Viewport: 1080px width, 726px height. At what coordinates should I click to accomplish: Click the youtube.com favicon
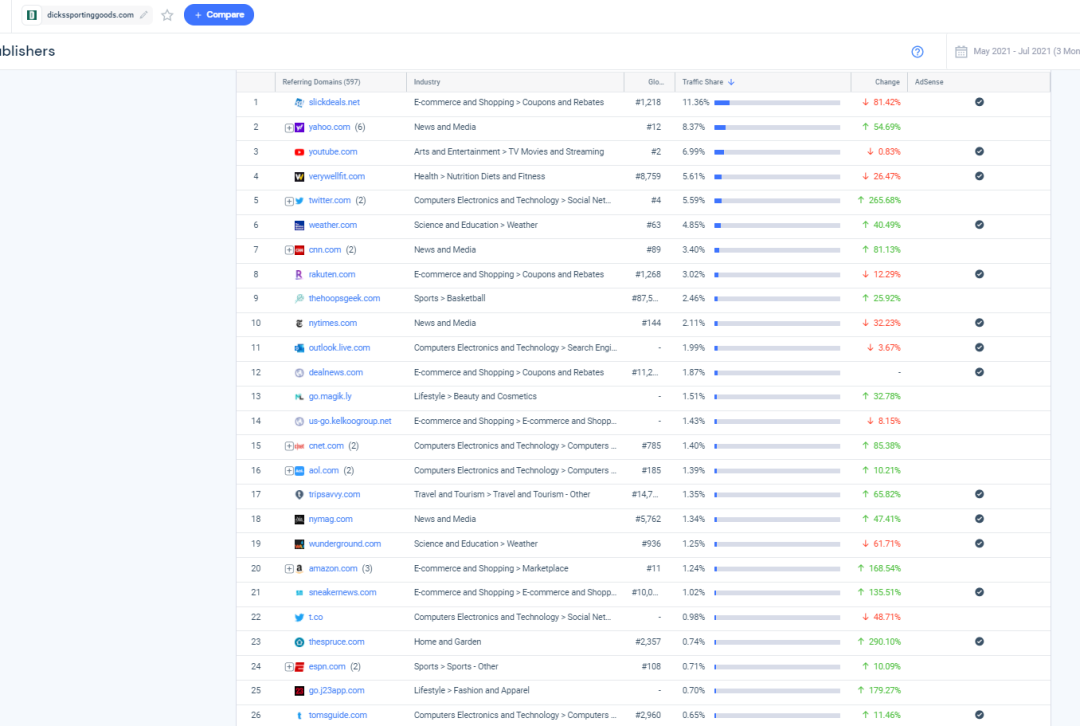coord(299,152)
